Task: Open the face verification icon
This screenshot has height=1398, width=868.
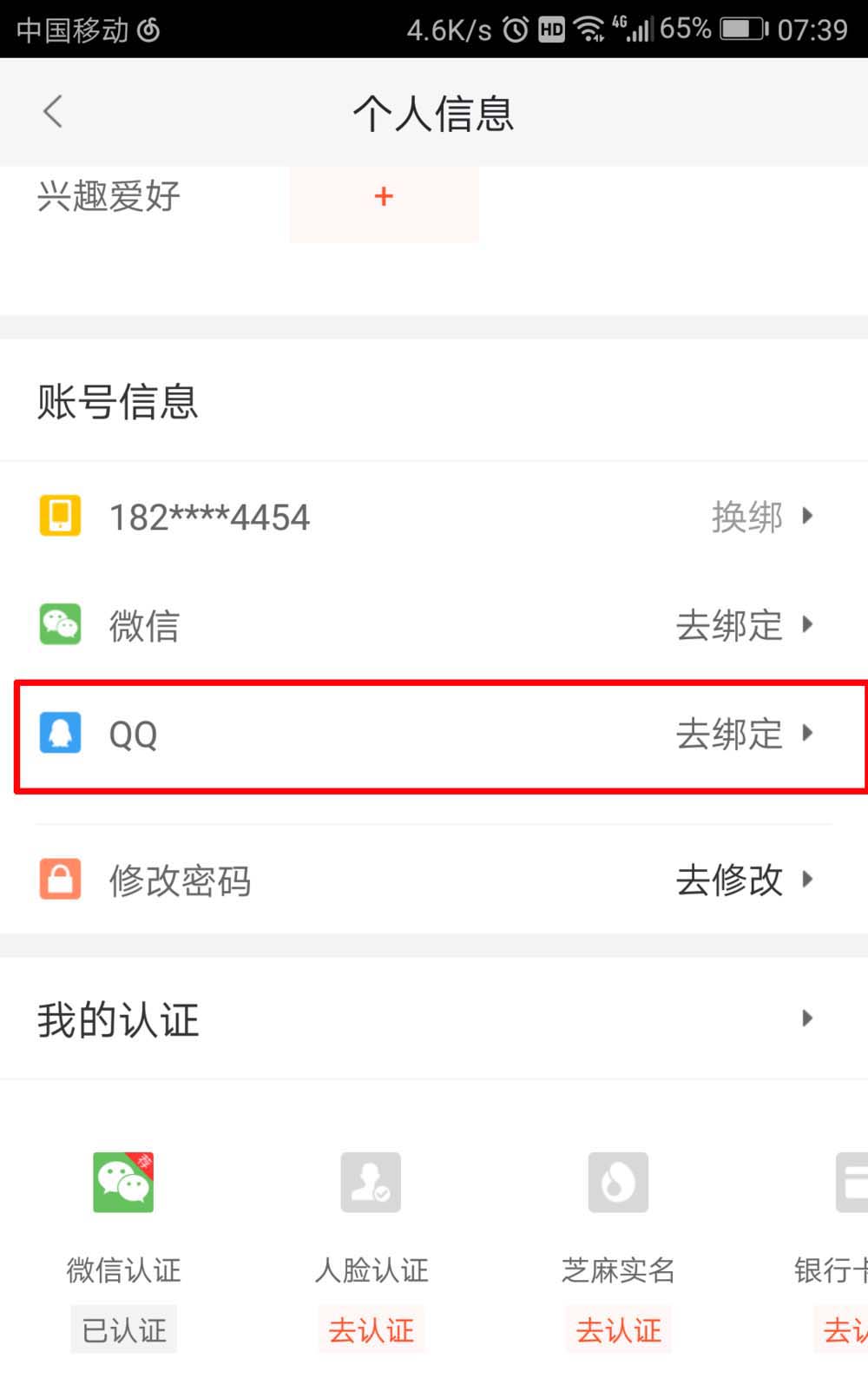Action: [x=371, y=1182]
